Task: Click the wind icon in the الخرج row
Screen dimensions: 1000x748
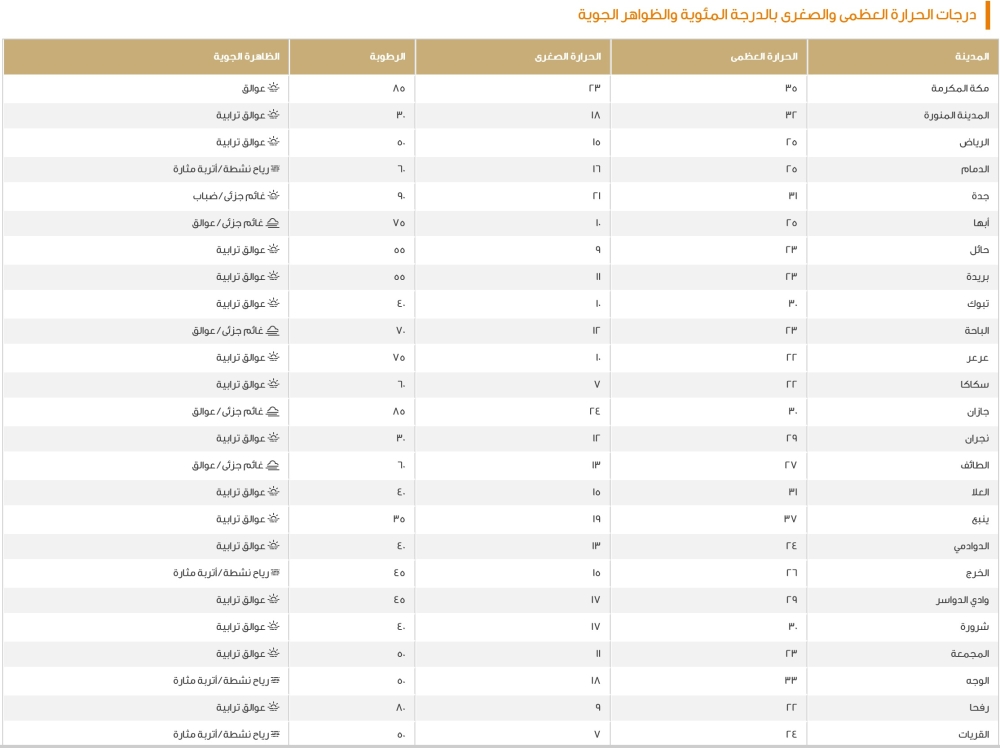Action: pyautogui.click(x=275, y=573)
